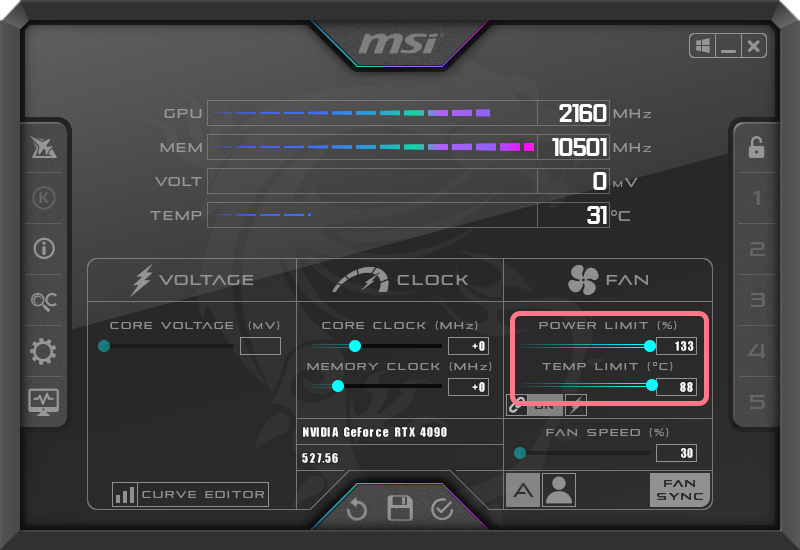Select the Clock section header

pos(400,280)
